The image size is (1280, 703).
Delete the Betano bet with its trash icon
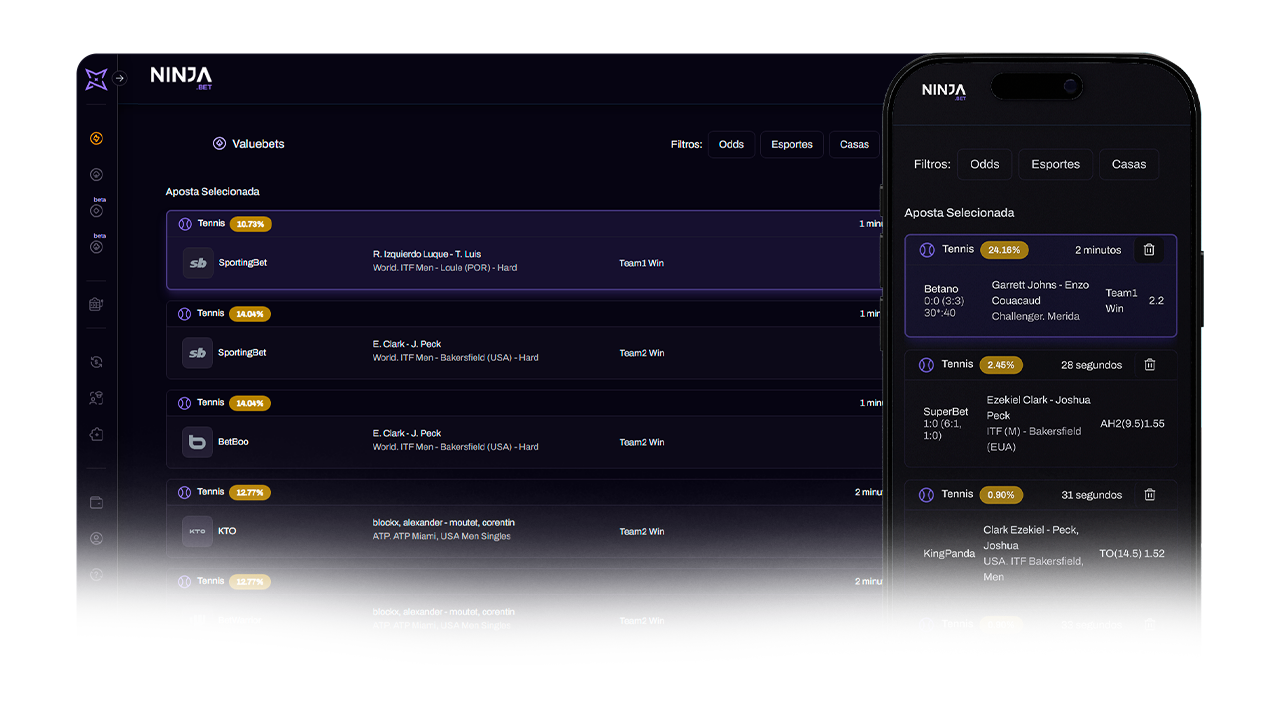(1149, 250)
